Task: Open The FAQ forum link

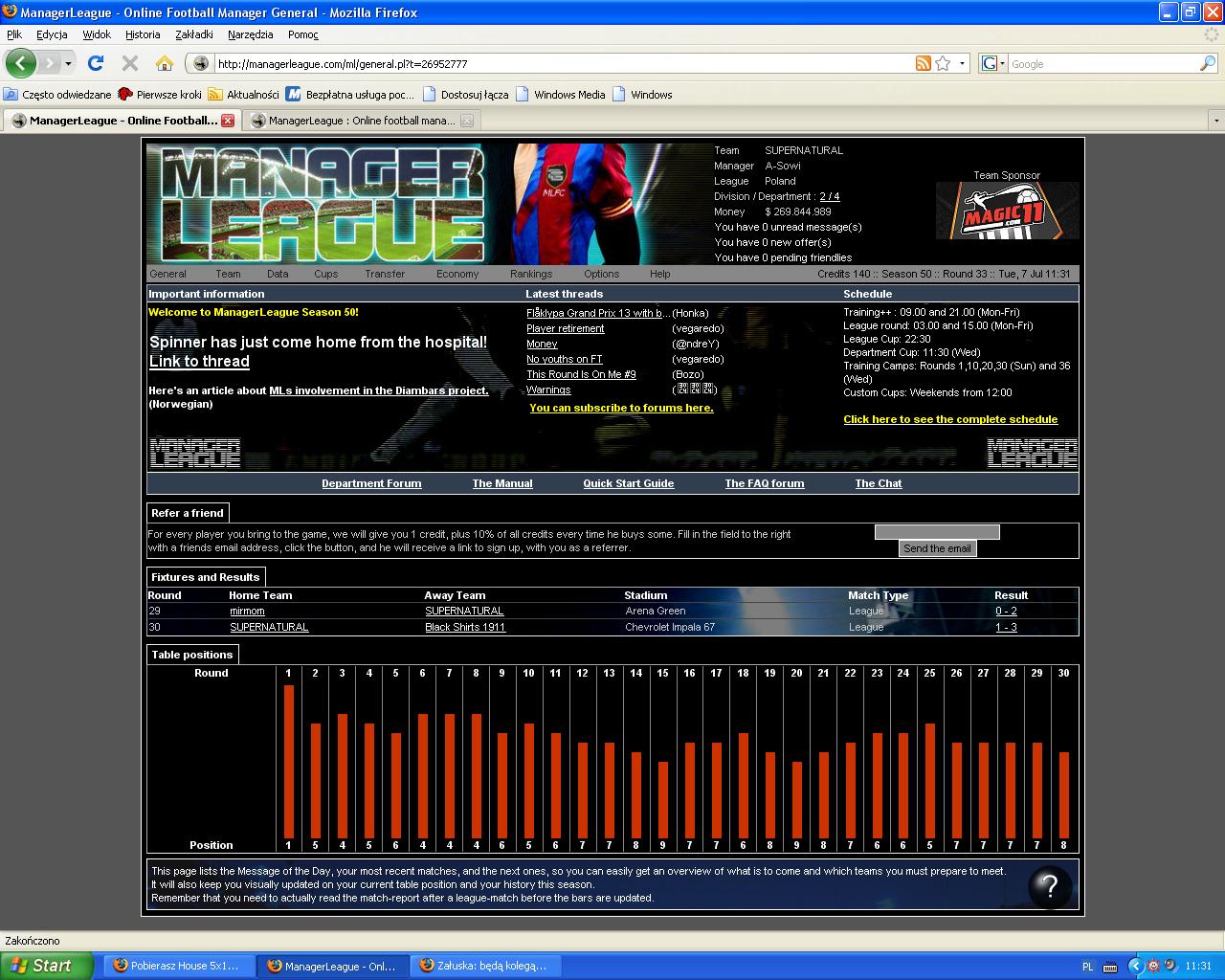Action: (x=765, y=483)
